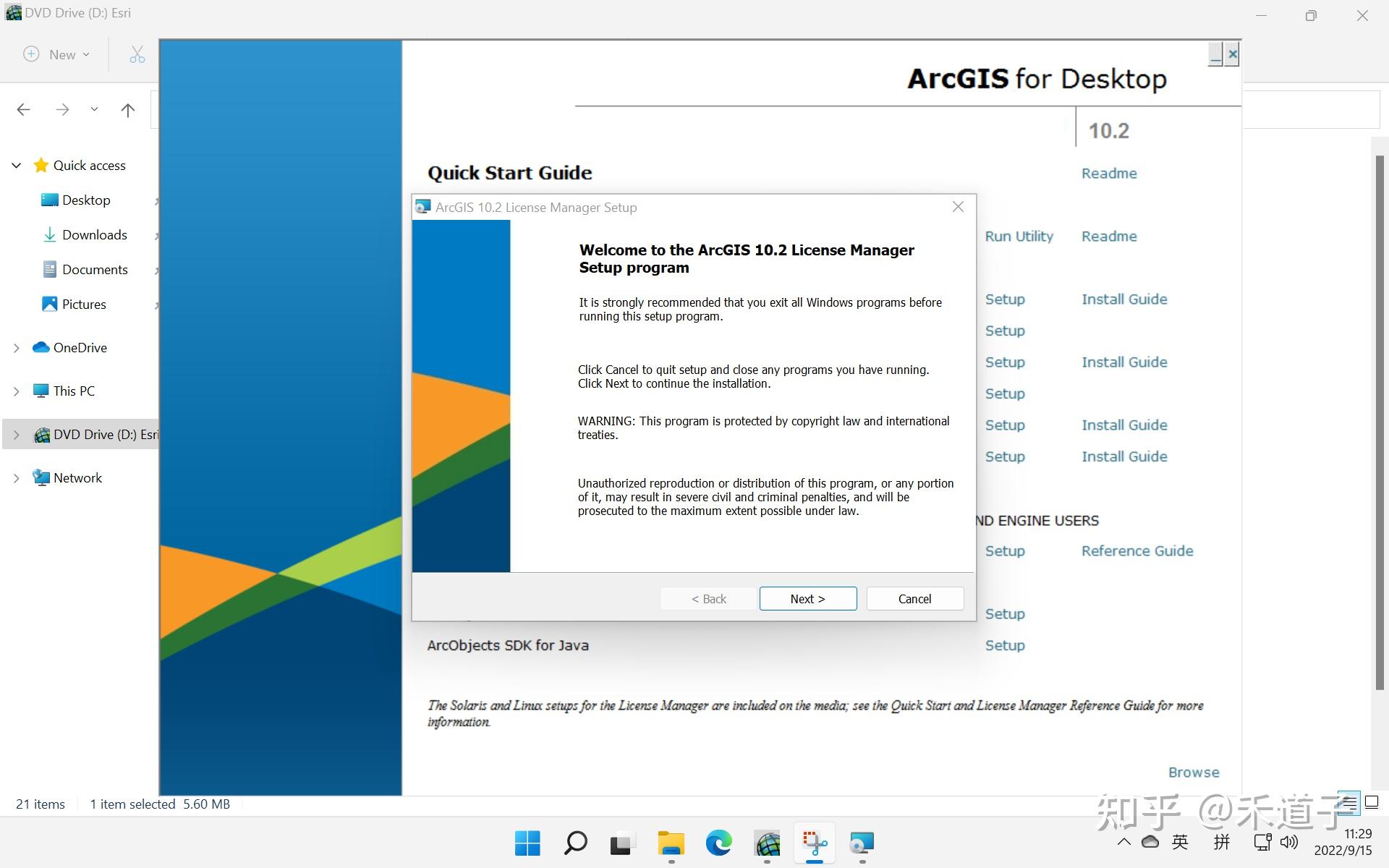This screenshot has width=1389, height=868.
Task: Select the Cut icon in Explorer toolbar
Action: [136, 54]
